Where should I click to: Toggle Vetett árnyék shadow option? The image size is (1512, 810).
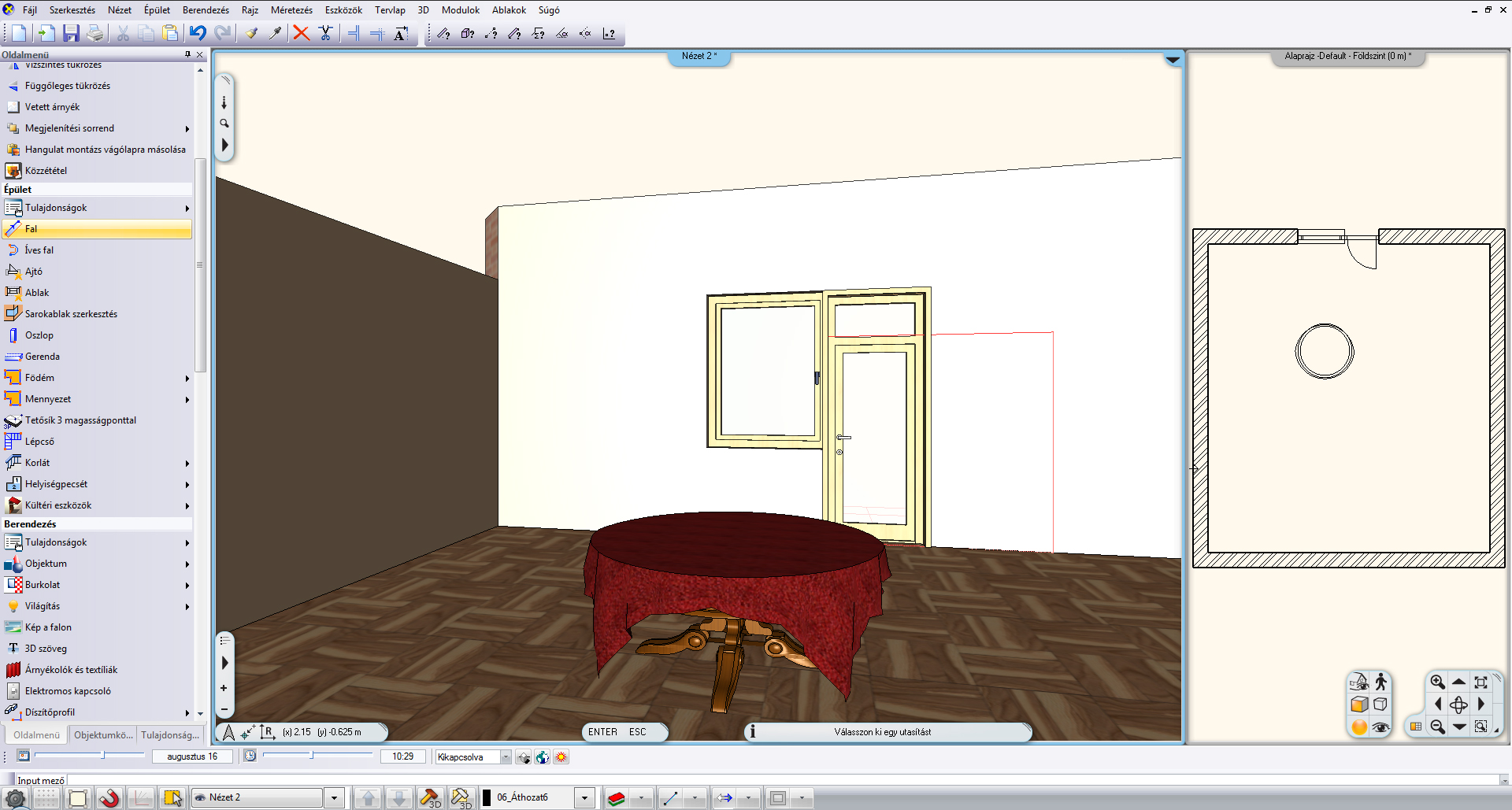coord(52,107)
